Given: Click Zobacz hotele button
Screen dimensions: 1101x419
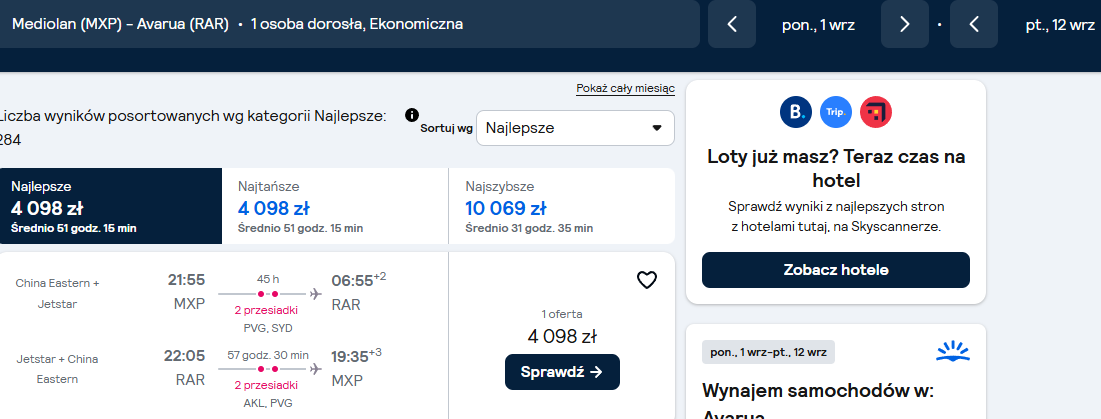Looking at the screenshot, I should click(x=836, y=270).
